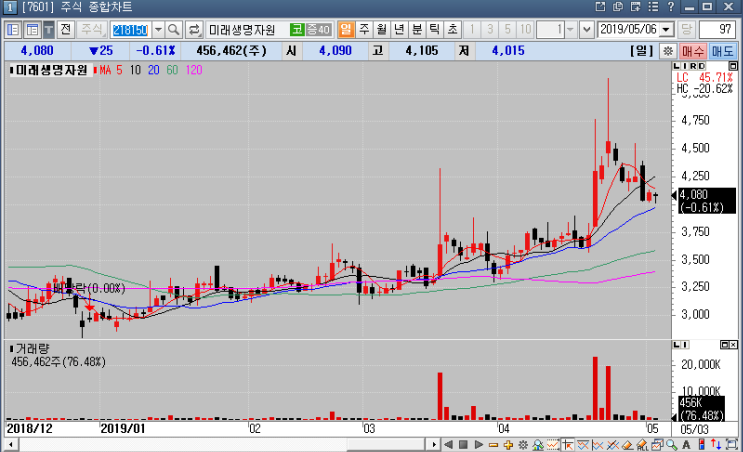
Task: Click the red 매수 buy button
Action: click(x=693, y=51)
